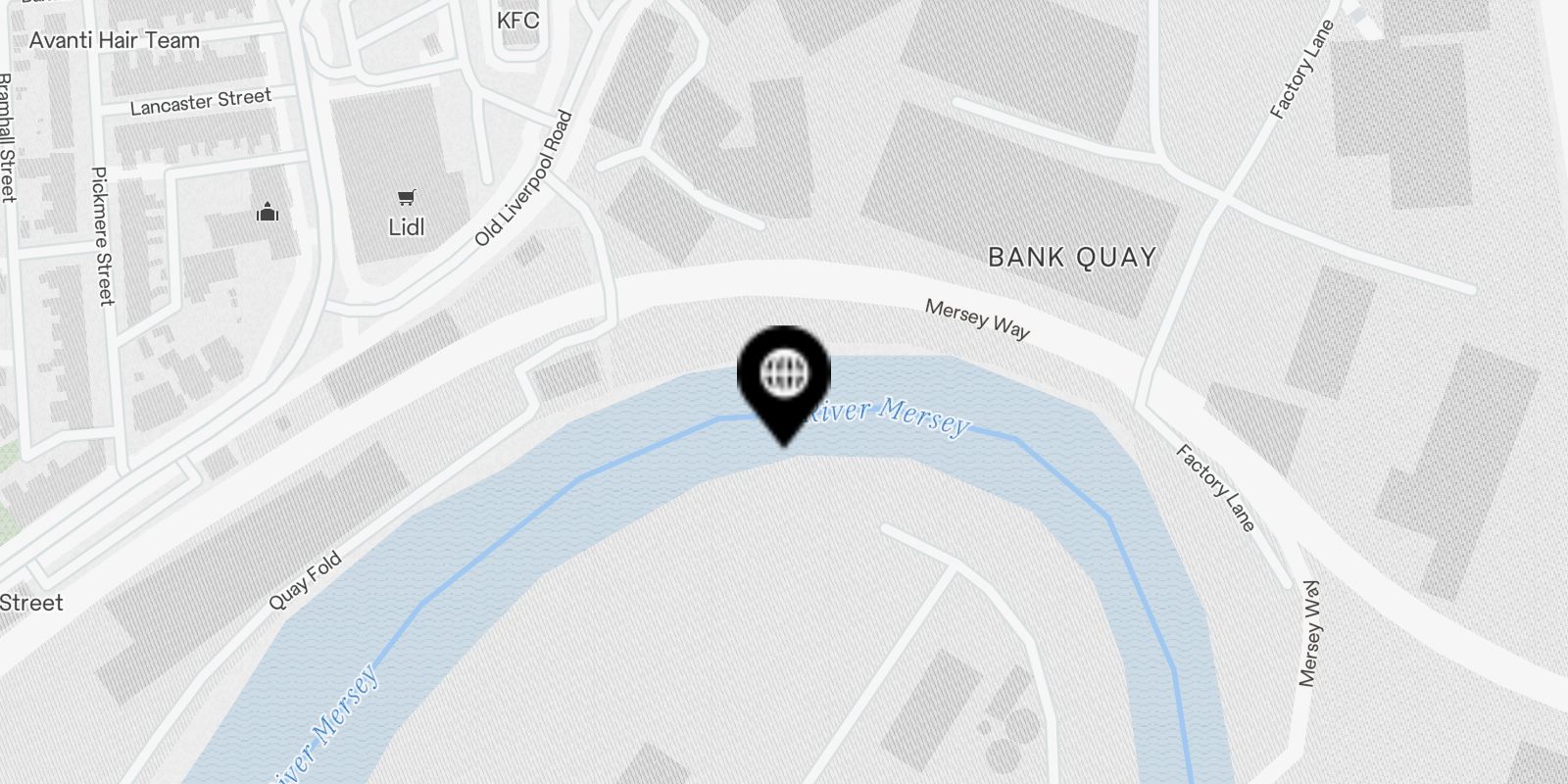Select the Bramhall Street label on the left edge
The image size is (1568, 784).
pos(6,137)
